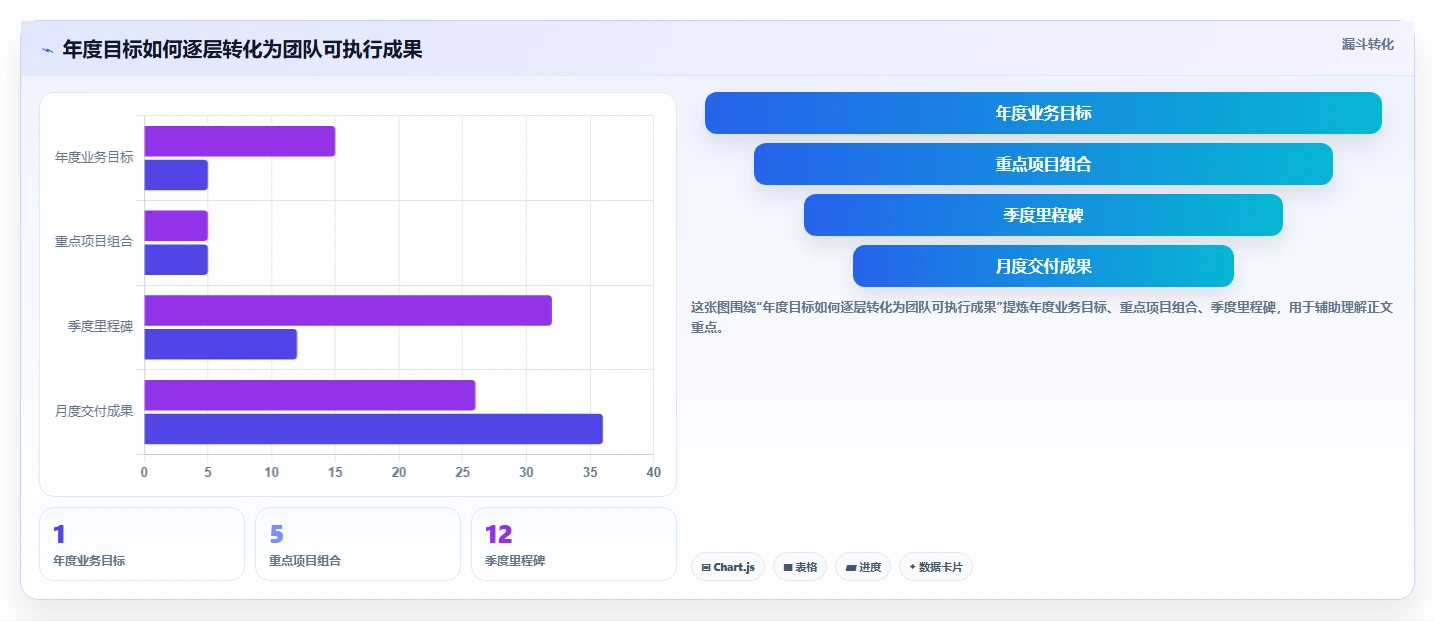The image size is (1435, 621).
Task: Select the 季度里程碑 funnel stage
Action: click(1043, 215)
